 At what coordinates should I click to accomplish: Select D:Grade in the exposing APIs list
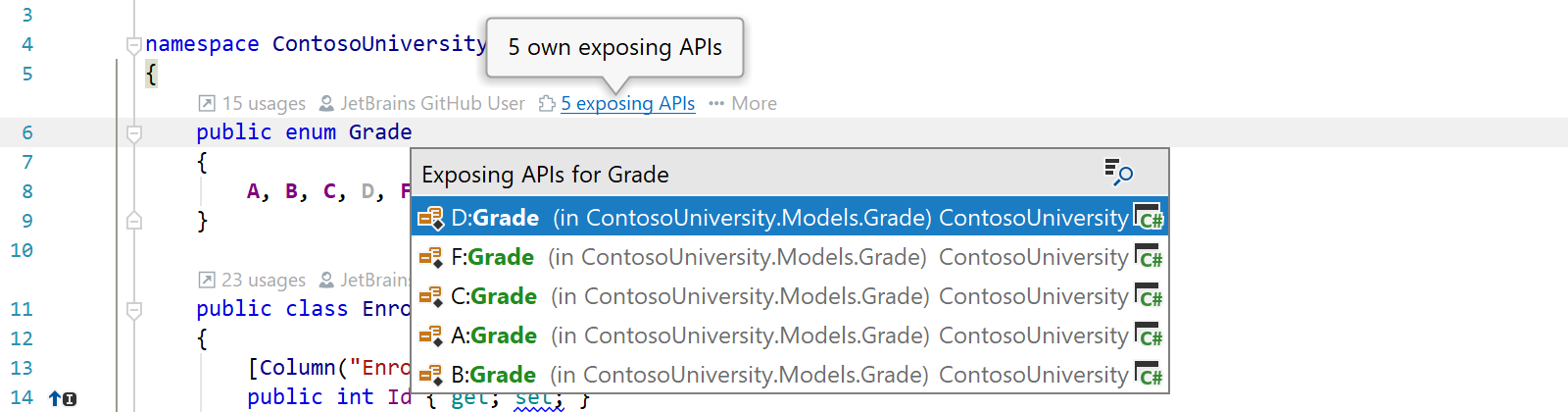pos(790,217)
